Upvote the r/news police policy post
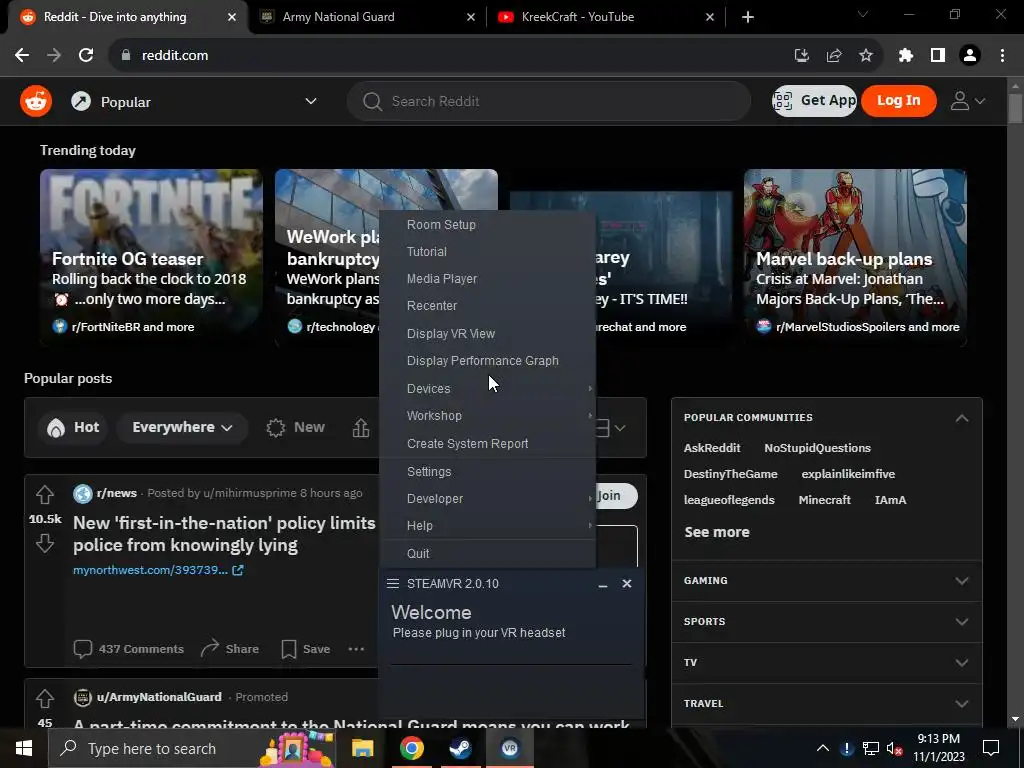Screen dimensions: 1024x768 pos(44,495)
